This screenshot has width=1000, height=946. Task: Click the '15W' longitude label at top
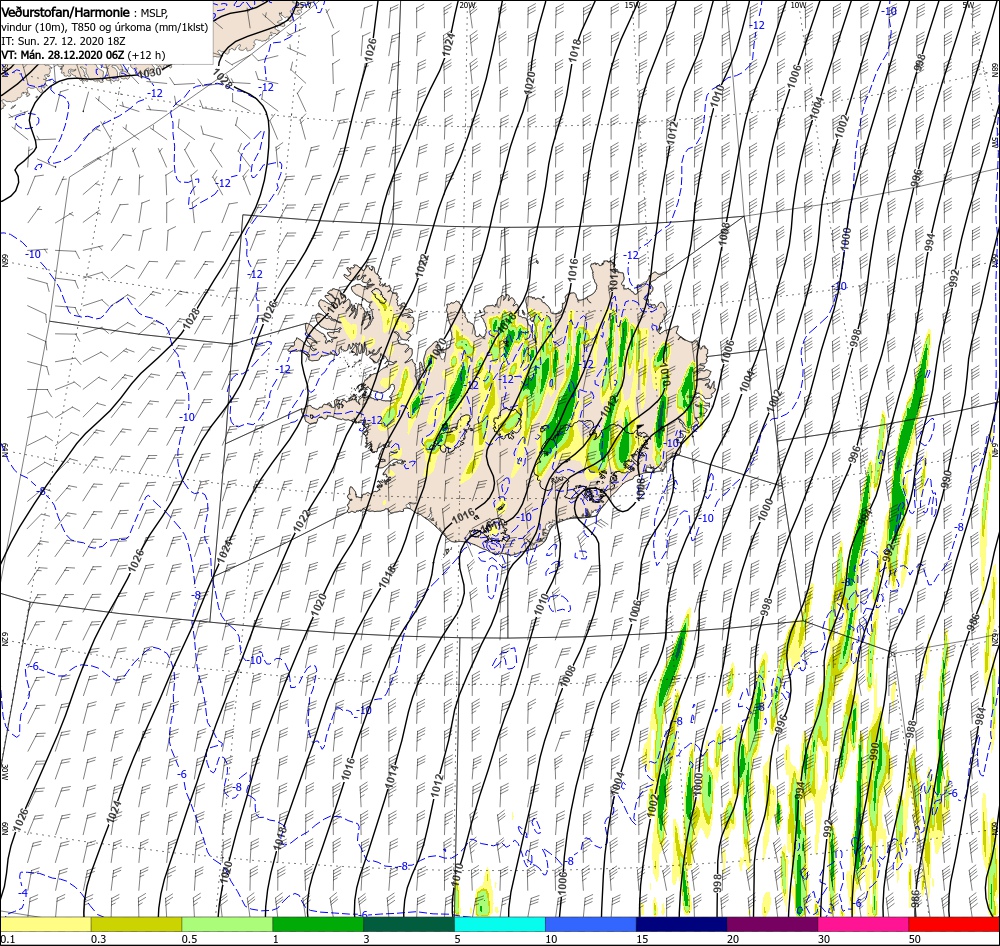pyautogui.click(x=632, y=5)
